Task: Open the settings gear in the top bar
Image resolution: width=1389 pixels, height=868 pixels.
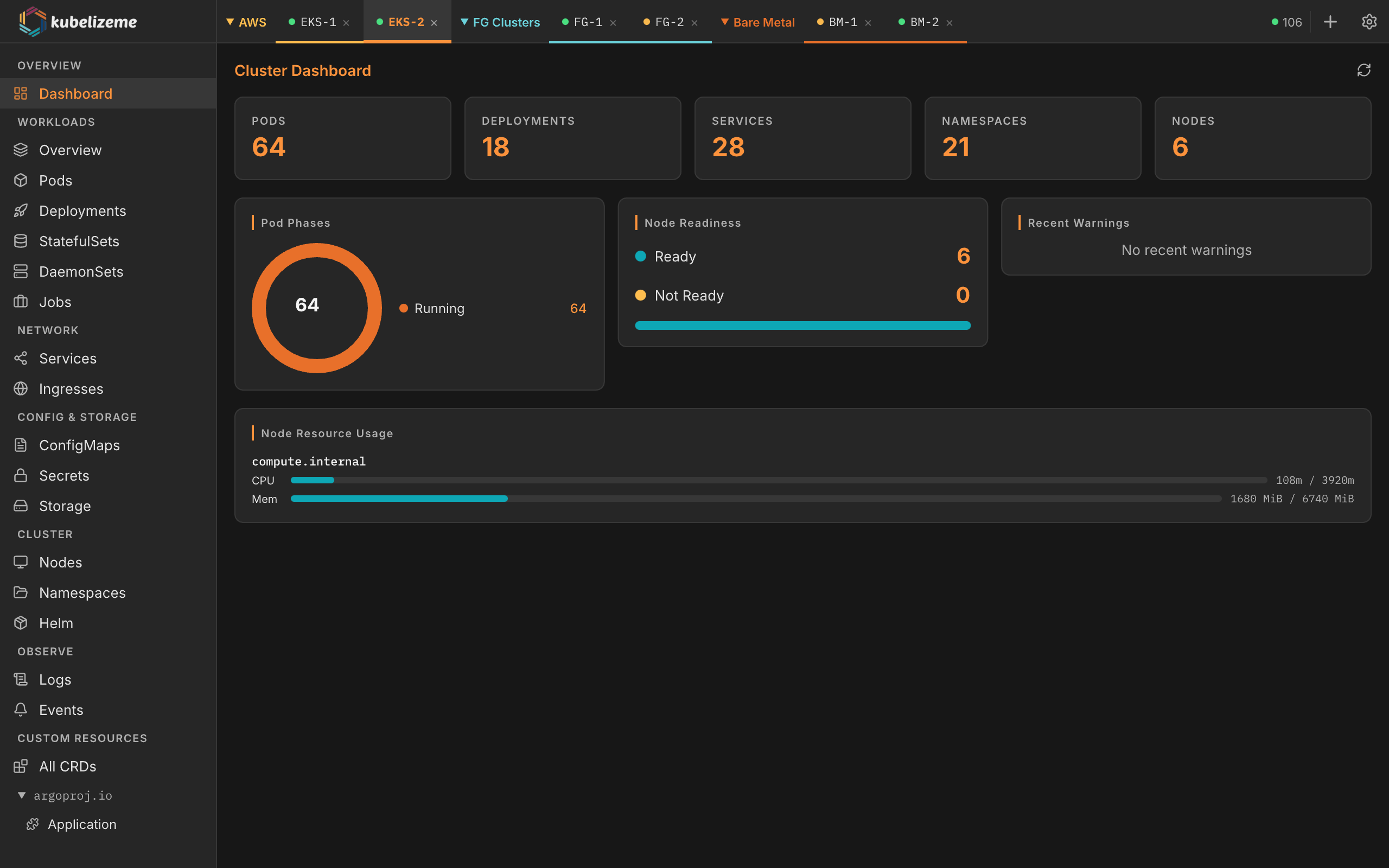Action: tap(1369, 21)
